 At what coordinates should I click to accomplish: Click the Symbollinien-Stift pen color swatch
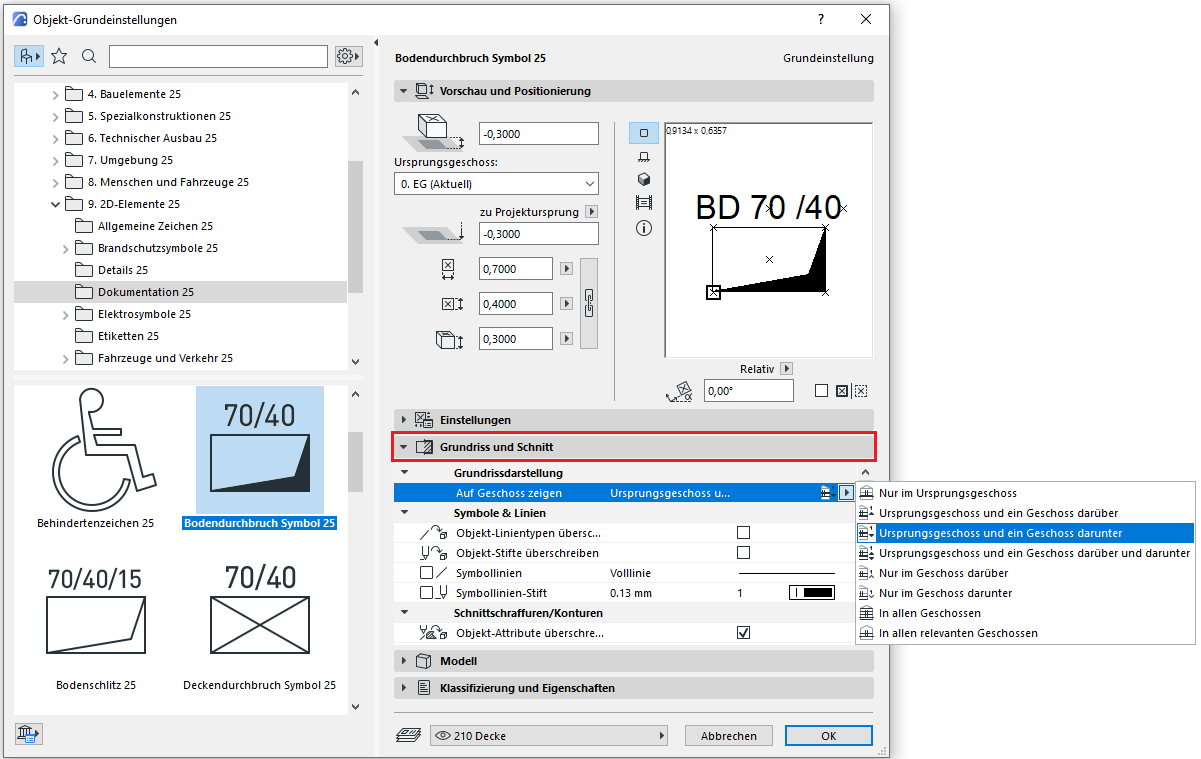click(813, 593)
